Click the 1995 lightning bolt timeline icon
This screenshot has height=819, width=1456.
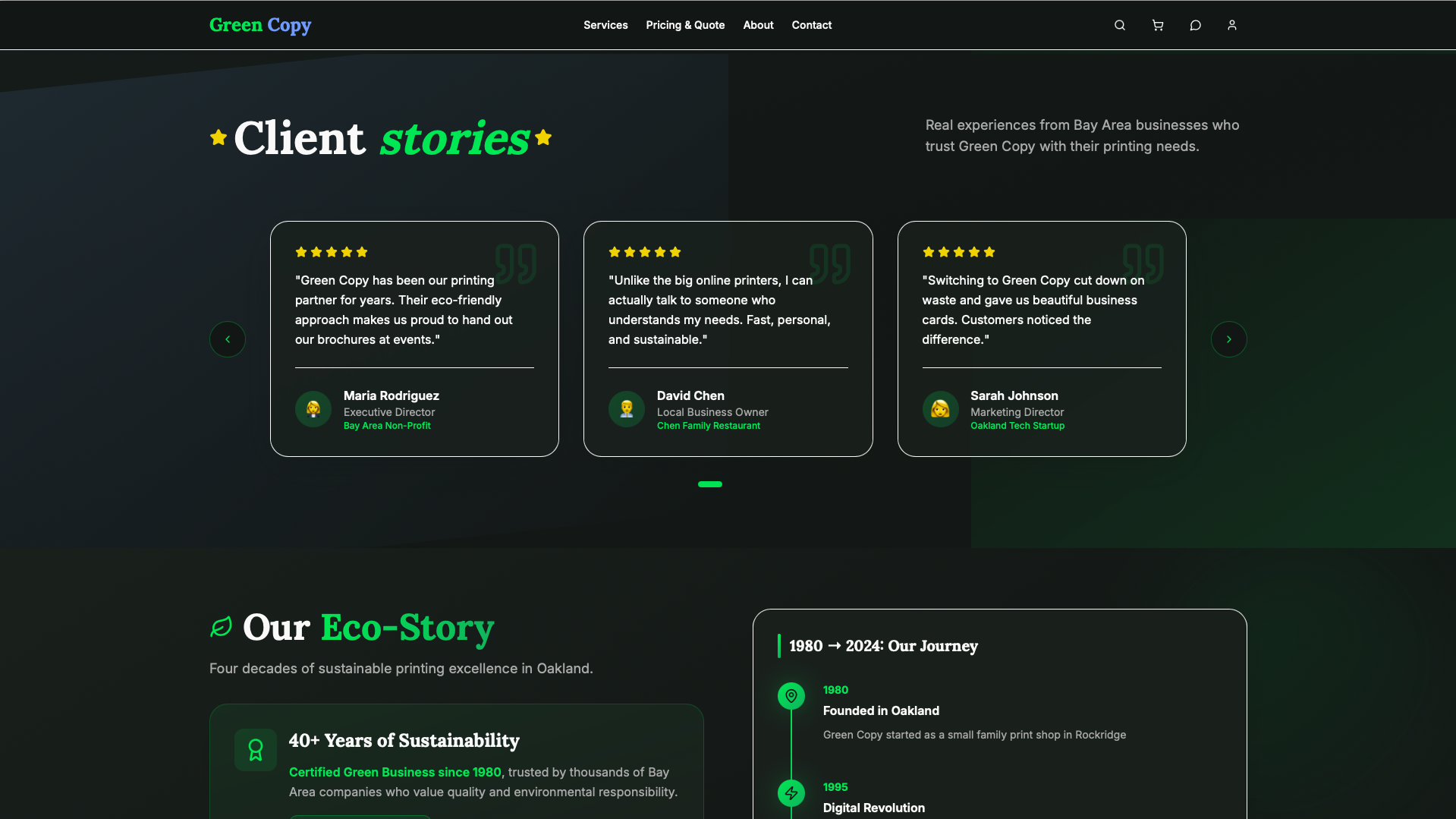[x=791, y=793]
